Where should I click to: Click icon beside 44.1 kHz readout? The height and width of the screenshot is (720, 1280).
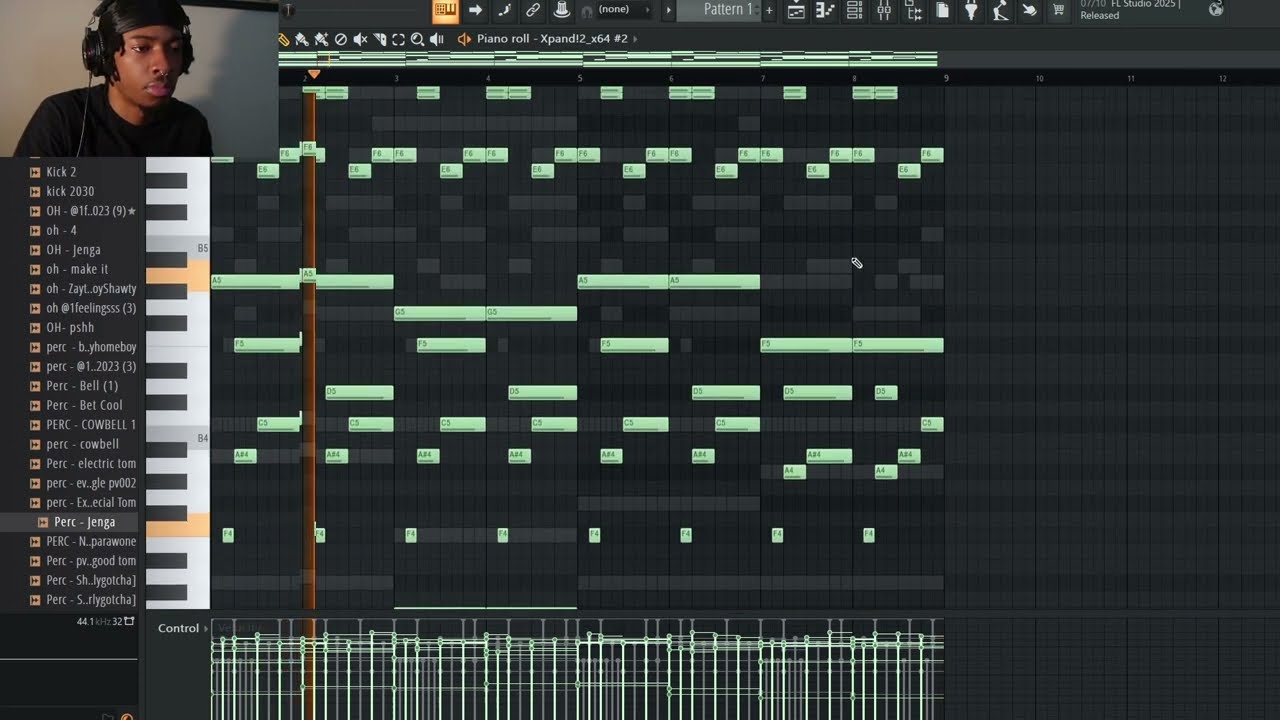(129, 621)
